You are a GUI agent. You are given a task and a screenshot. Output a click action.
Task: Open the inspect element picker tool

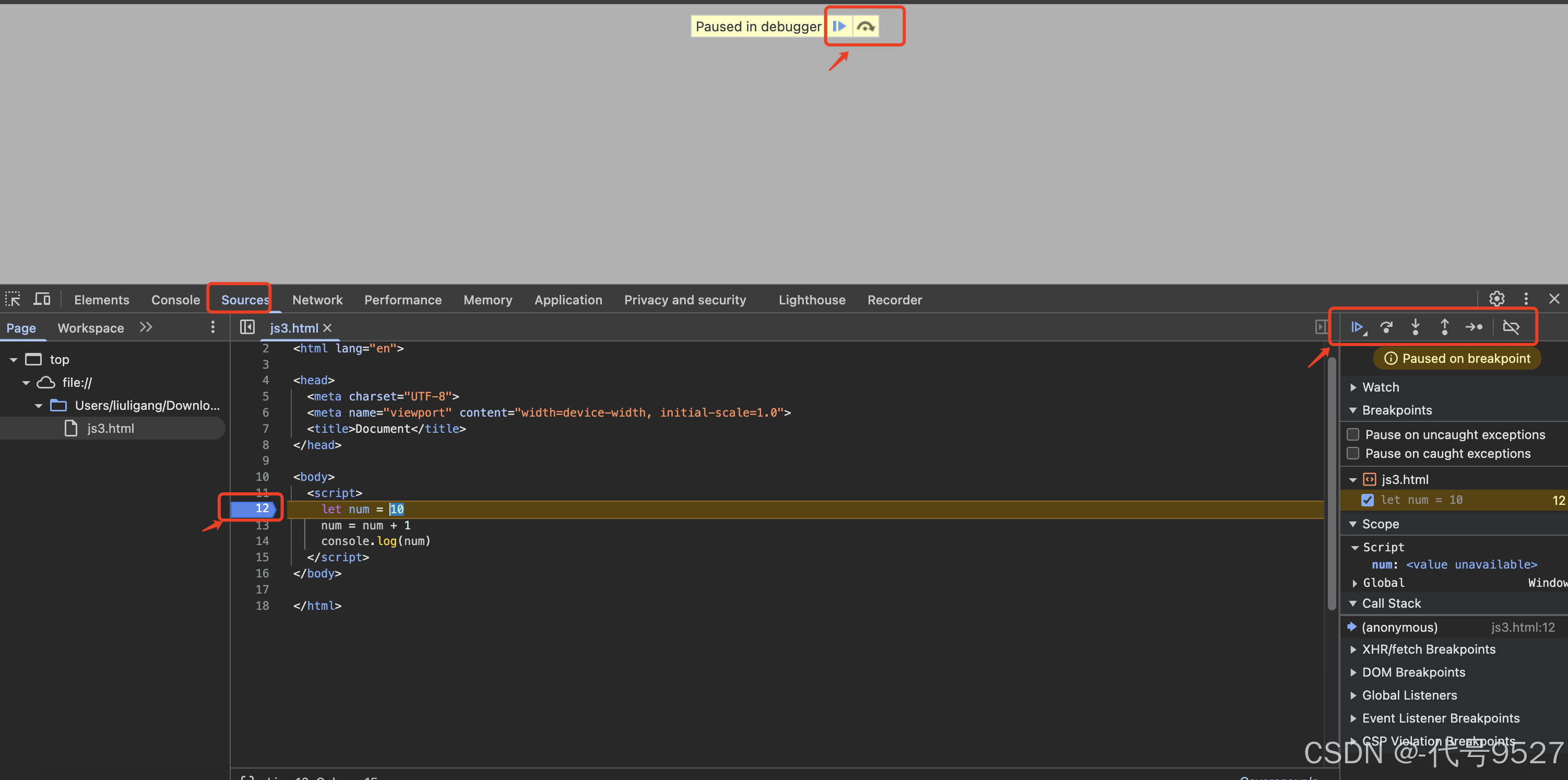pos(13,299)
